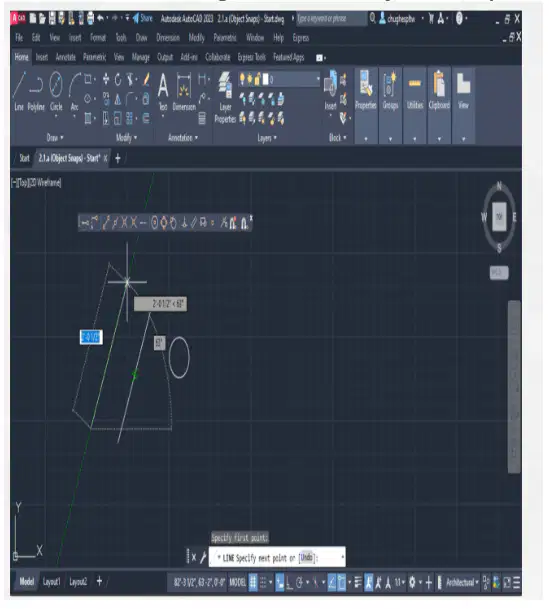Click the vertical navigation bar slider
The width and height of the screenshot is (549, 609).
(514, 386)
